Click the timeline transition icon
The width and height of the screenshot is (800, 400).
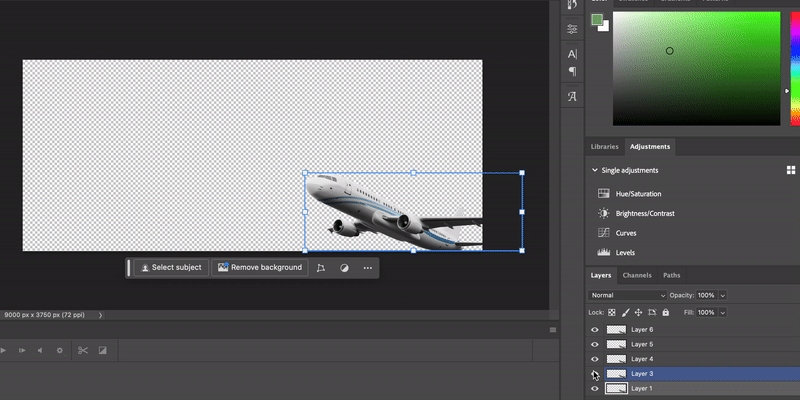(x=103, y=351)
